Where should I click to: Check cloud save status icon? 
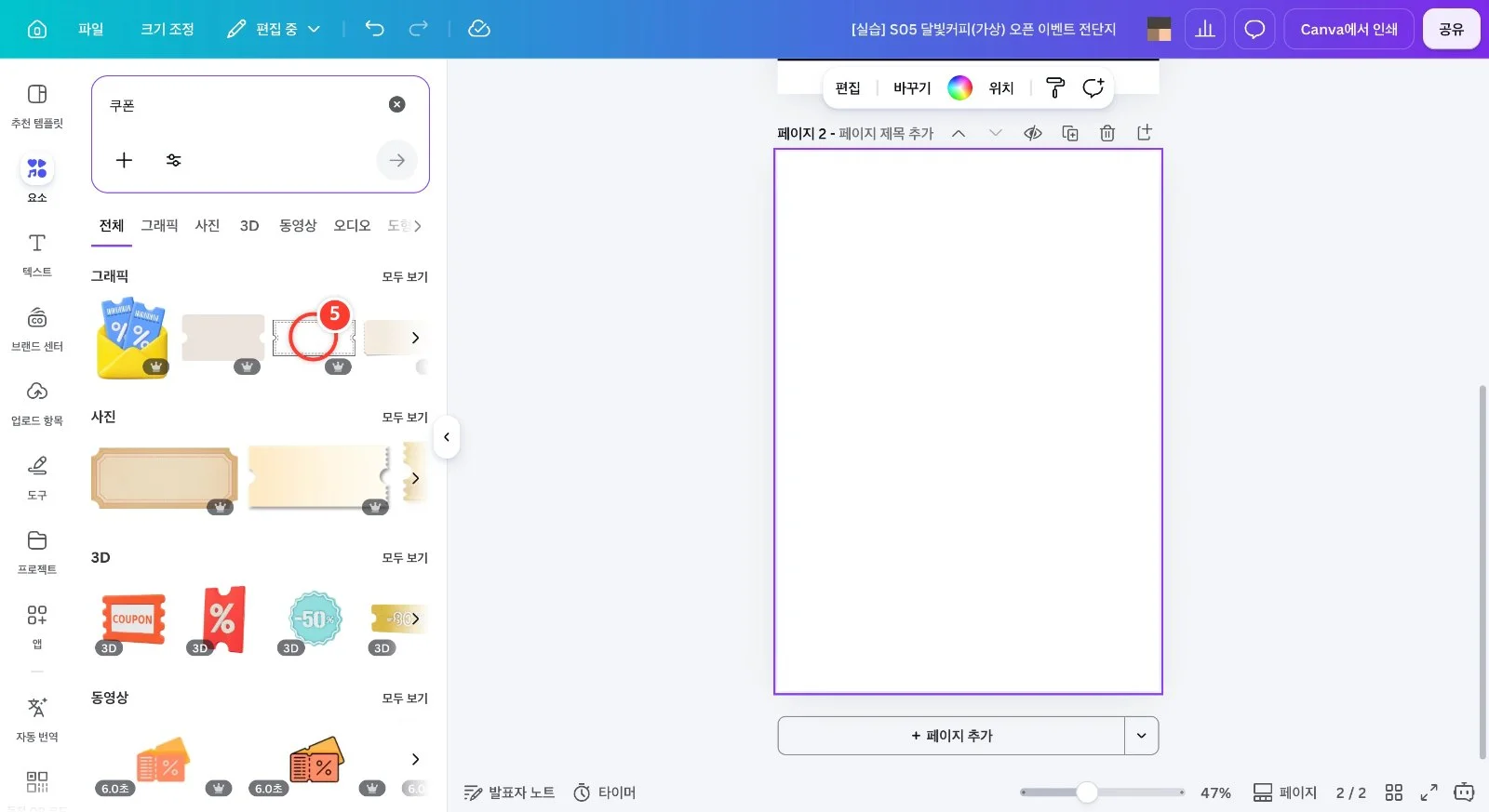point(479,29)
